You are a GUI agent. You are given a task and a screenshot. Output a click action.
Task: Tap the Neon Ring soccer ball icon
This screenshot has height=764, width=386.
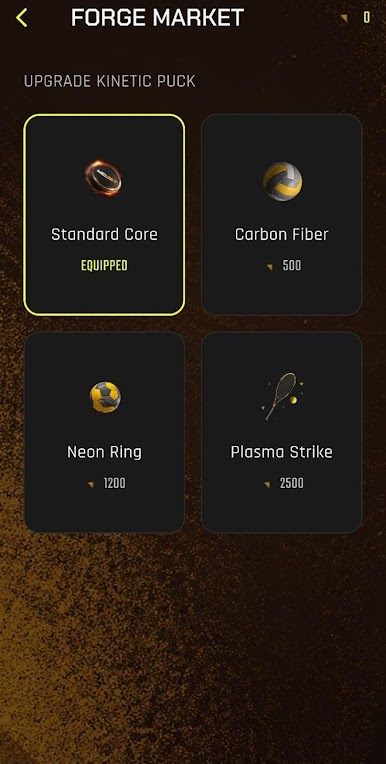tap(105, 397)
